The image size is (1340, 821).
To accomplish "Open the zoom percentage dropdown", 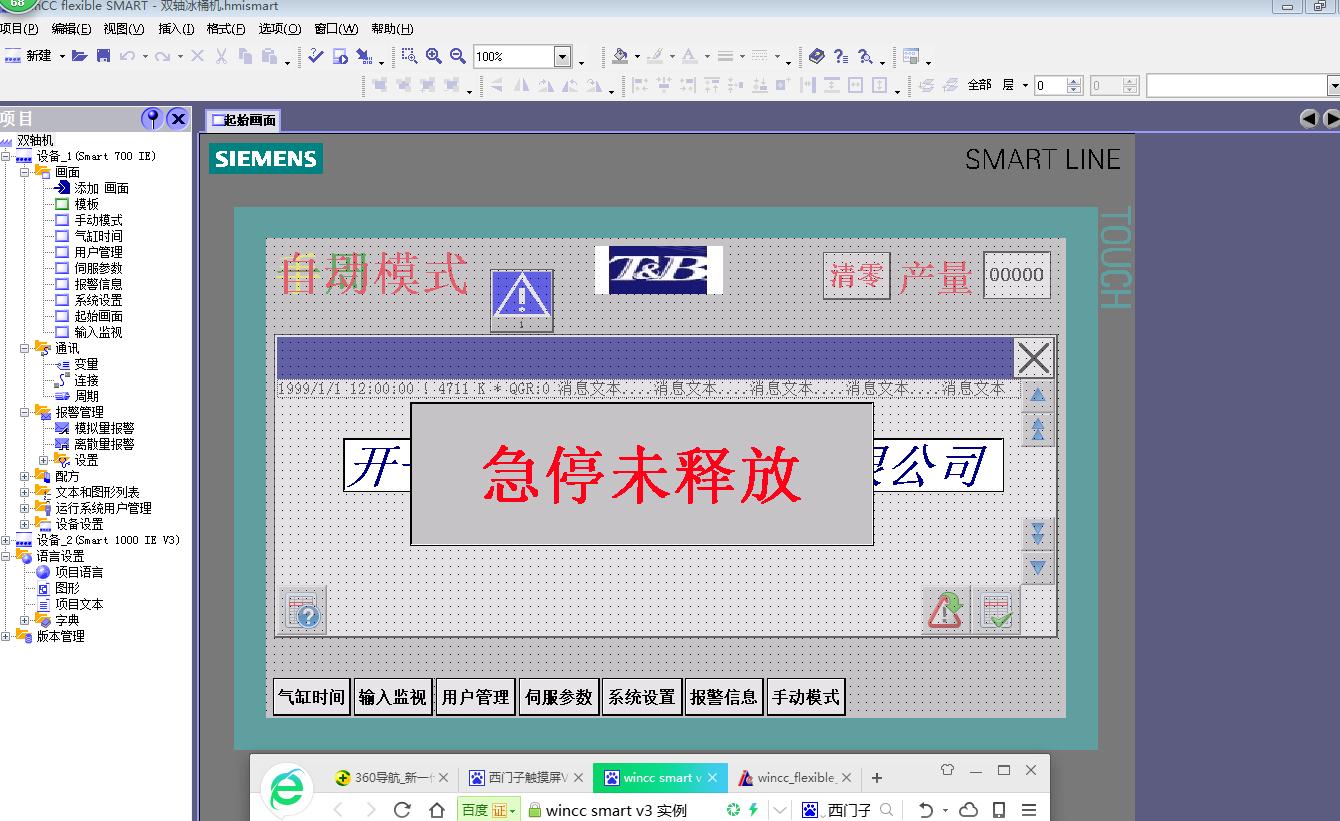I will tap(562, 57).
